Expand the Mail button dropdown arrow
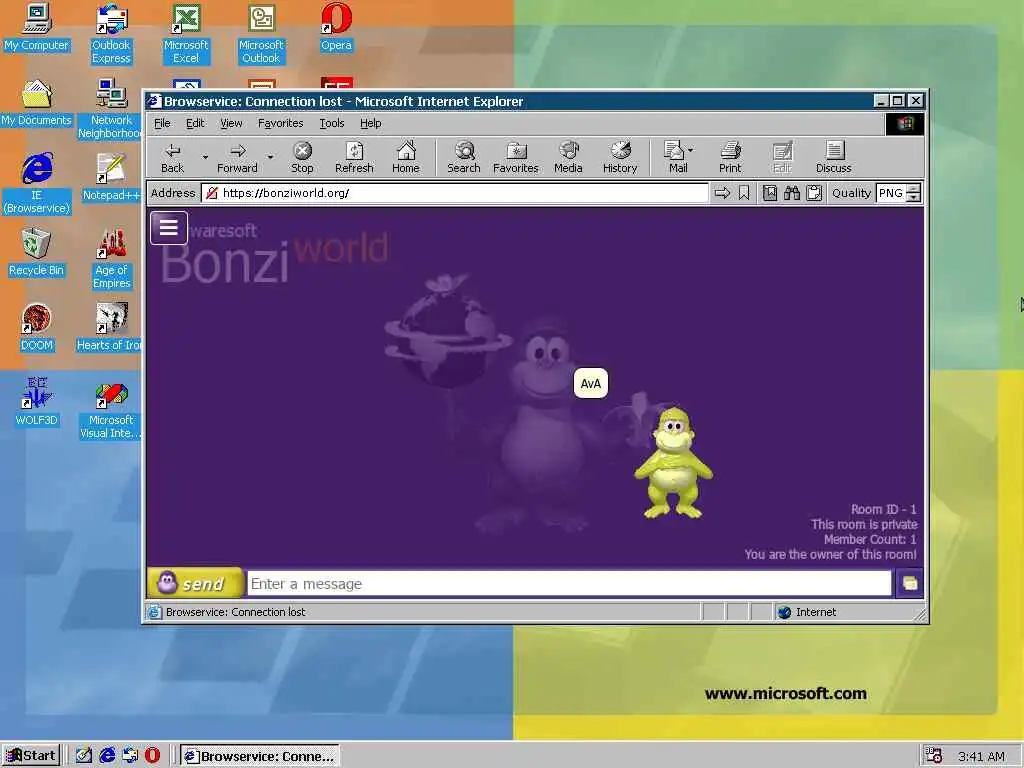This screenshot has height=768, width=1024. click(691, 150)
